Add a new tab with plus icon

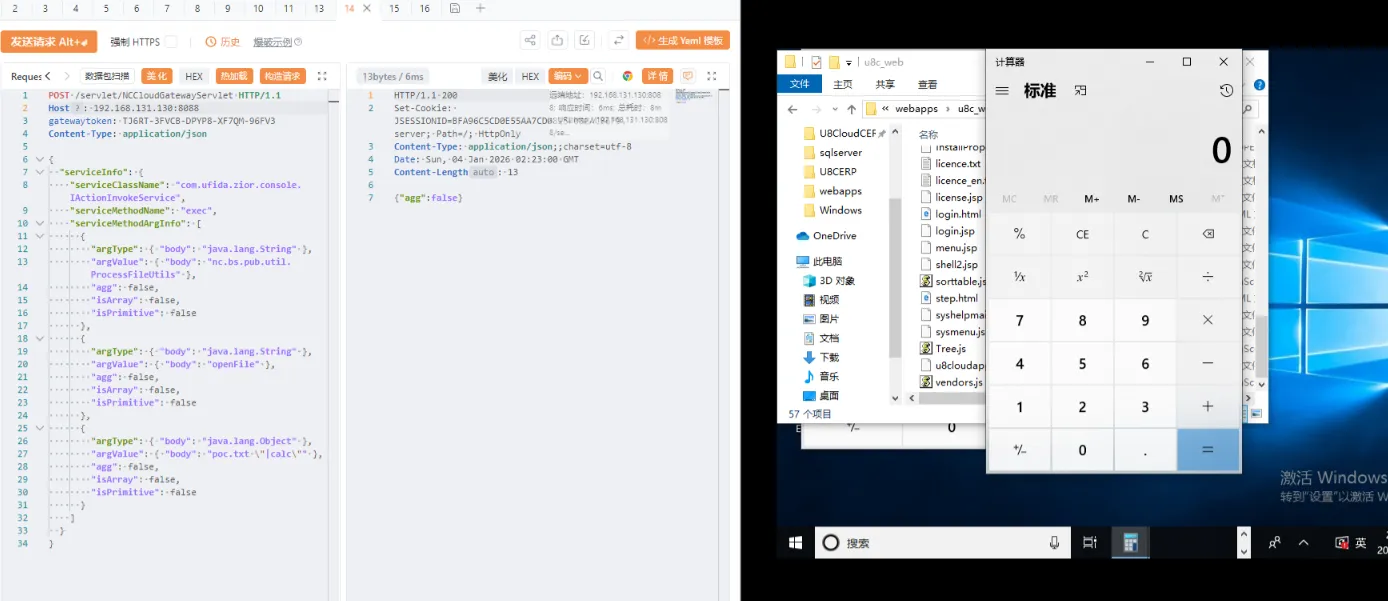coord(481,8)
